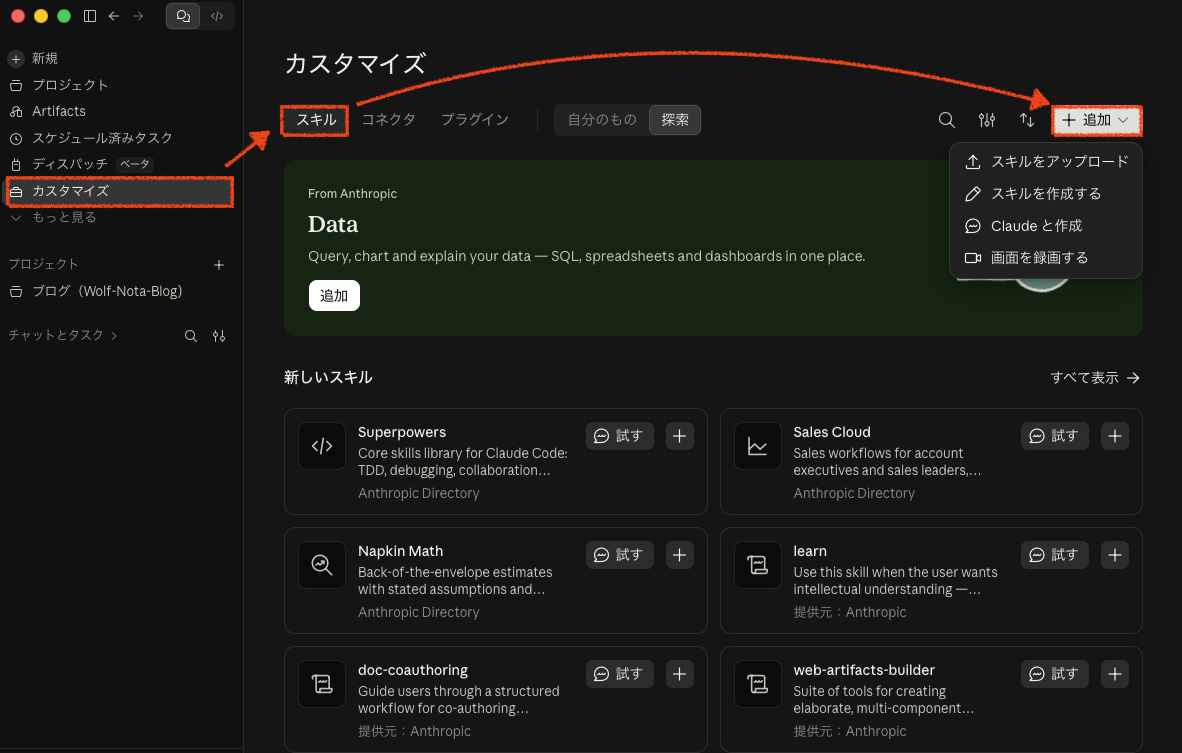Go back with the left arrow

114,16
